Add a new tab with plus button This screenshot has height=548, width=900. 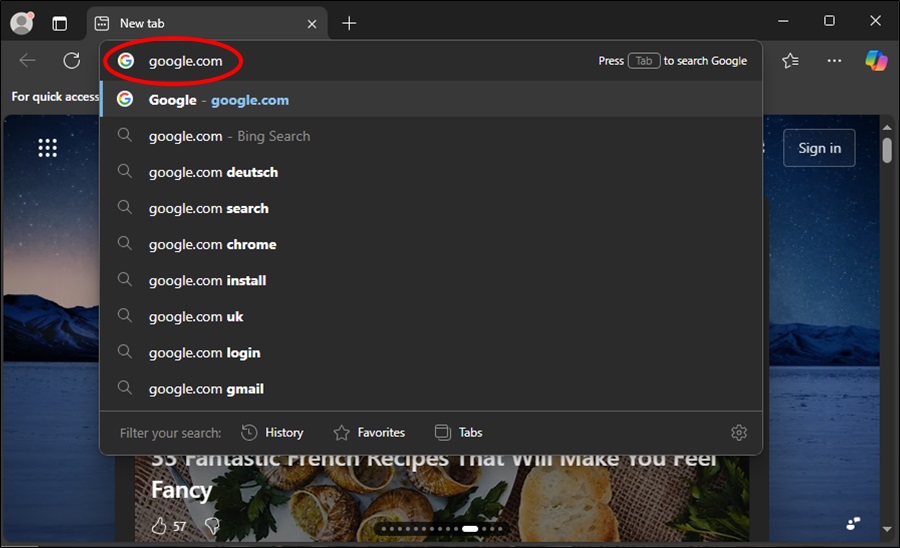click(348, 23)
